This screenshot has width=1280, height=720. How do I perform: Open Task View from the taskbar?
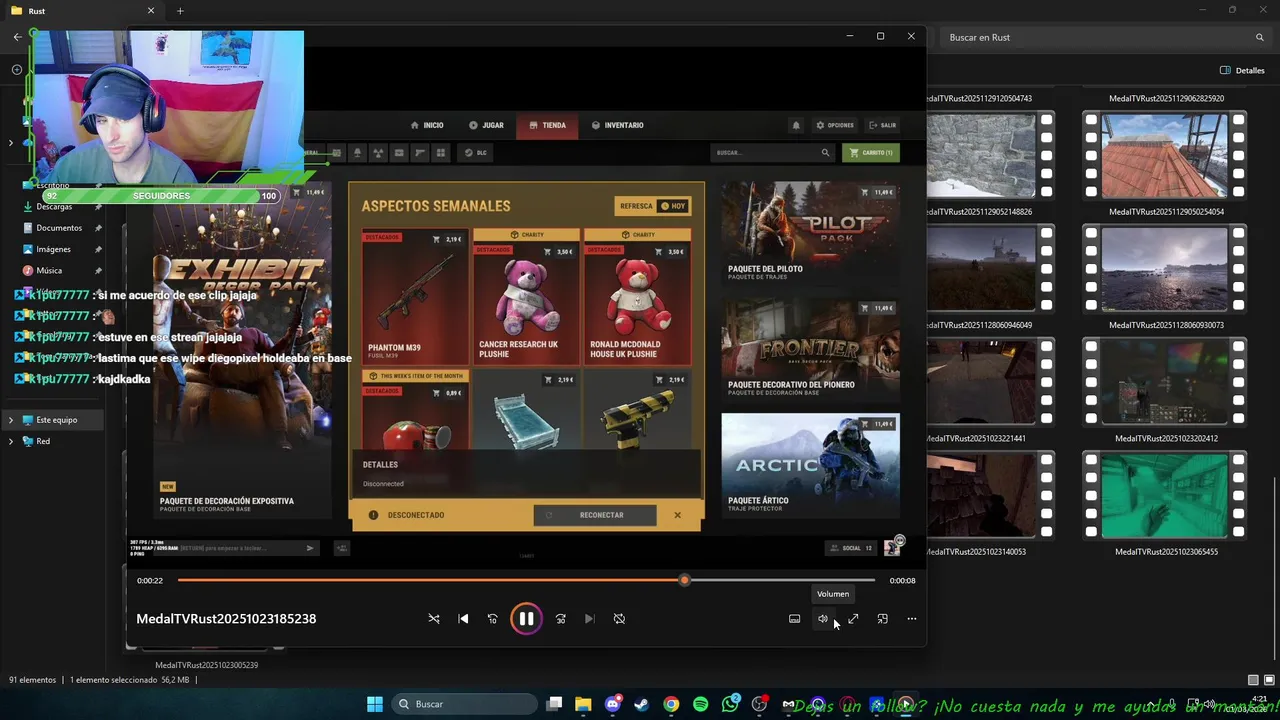pos(554,704)
